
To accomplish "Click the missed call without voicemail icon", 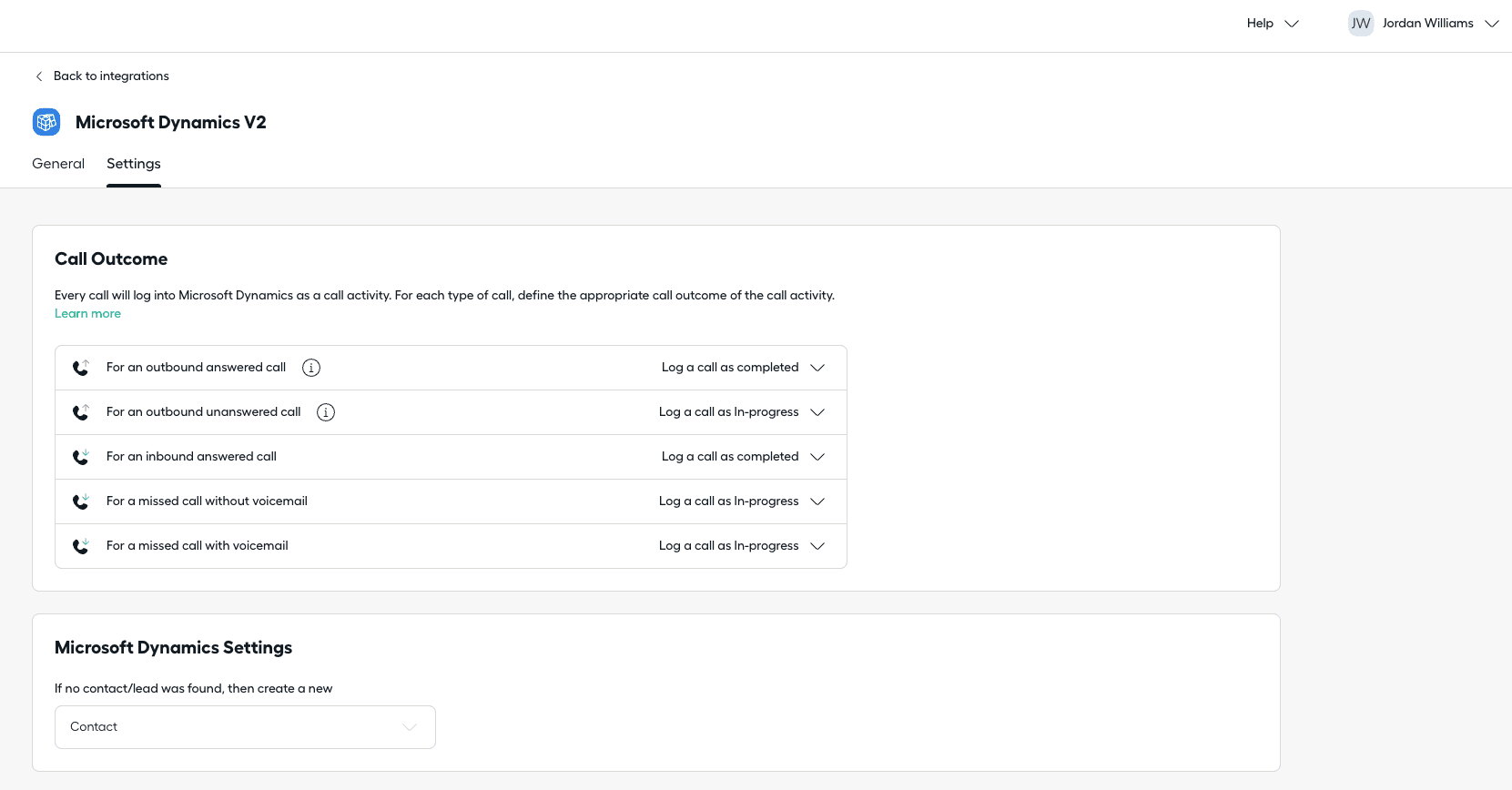I will point(81,501).
